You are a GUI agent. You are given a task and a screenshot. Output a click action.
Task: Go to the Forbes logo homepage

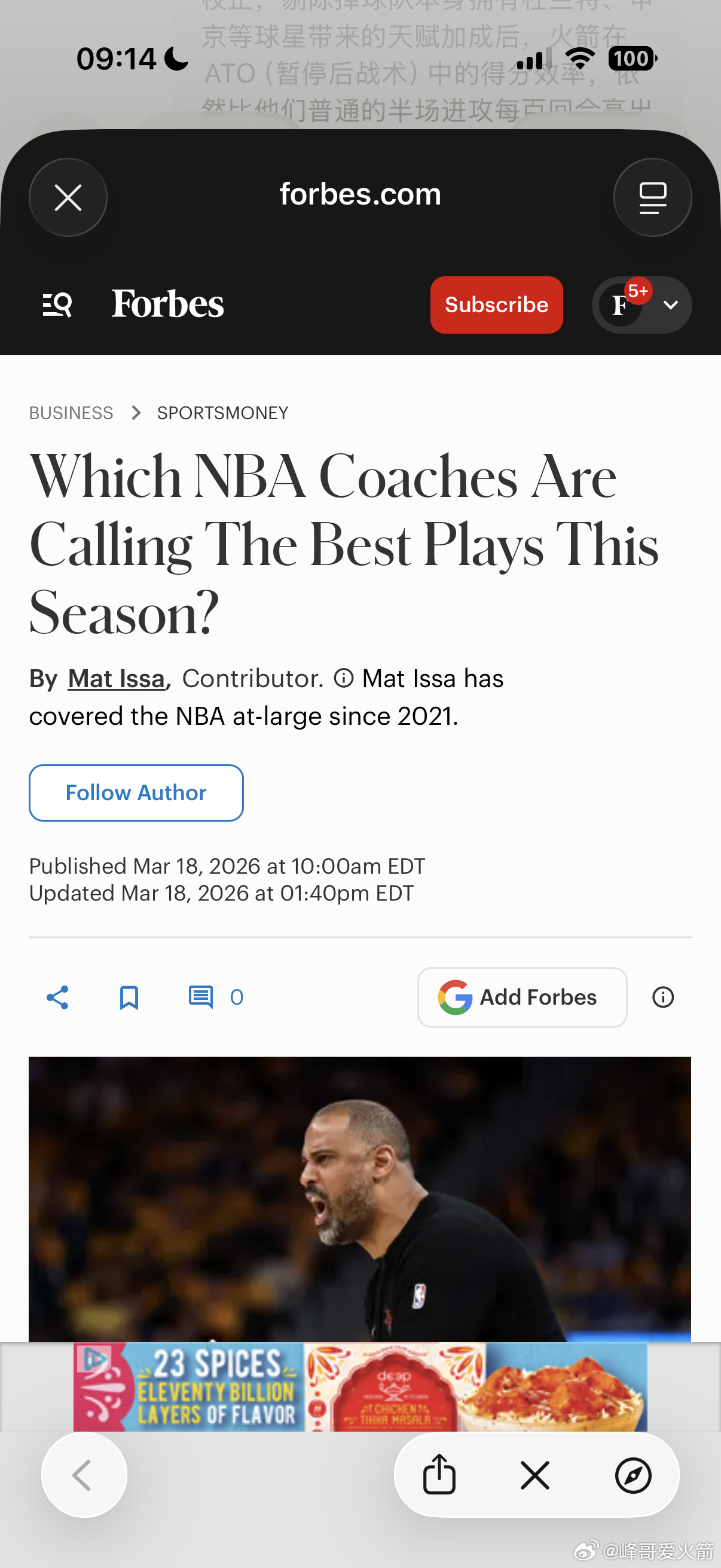(168, 304)
